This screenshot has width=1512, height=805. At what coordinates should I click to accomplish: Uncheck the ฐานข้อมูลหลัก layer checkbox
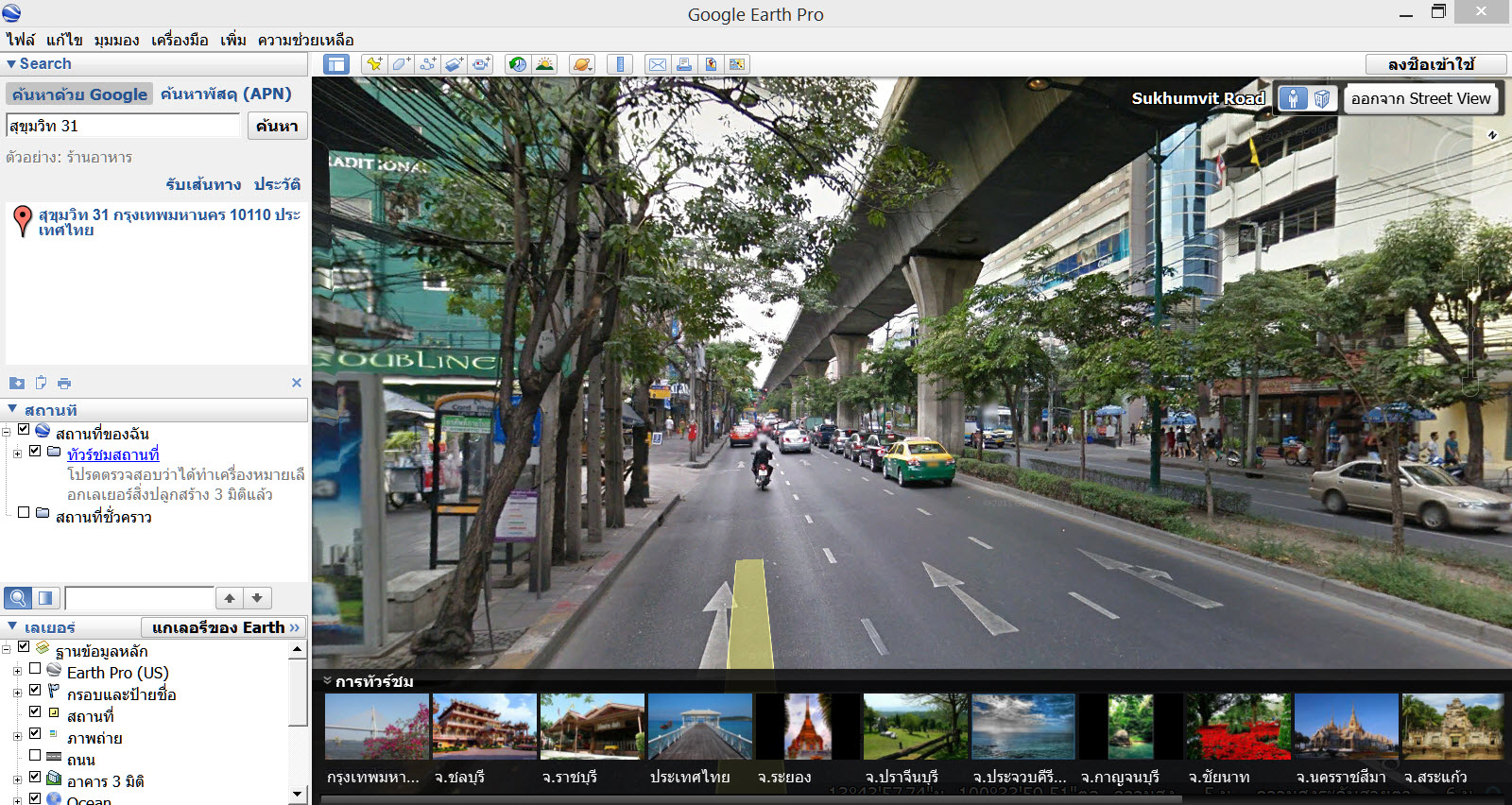[24, 646]
